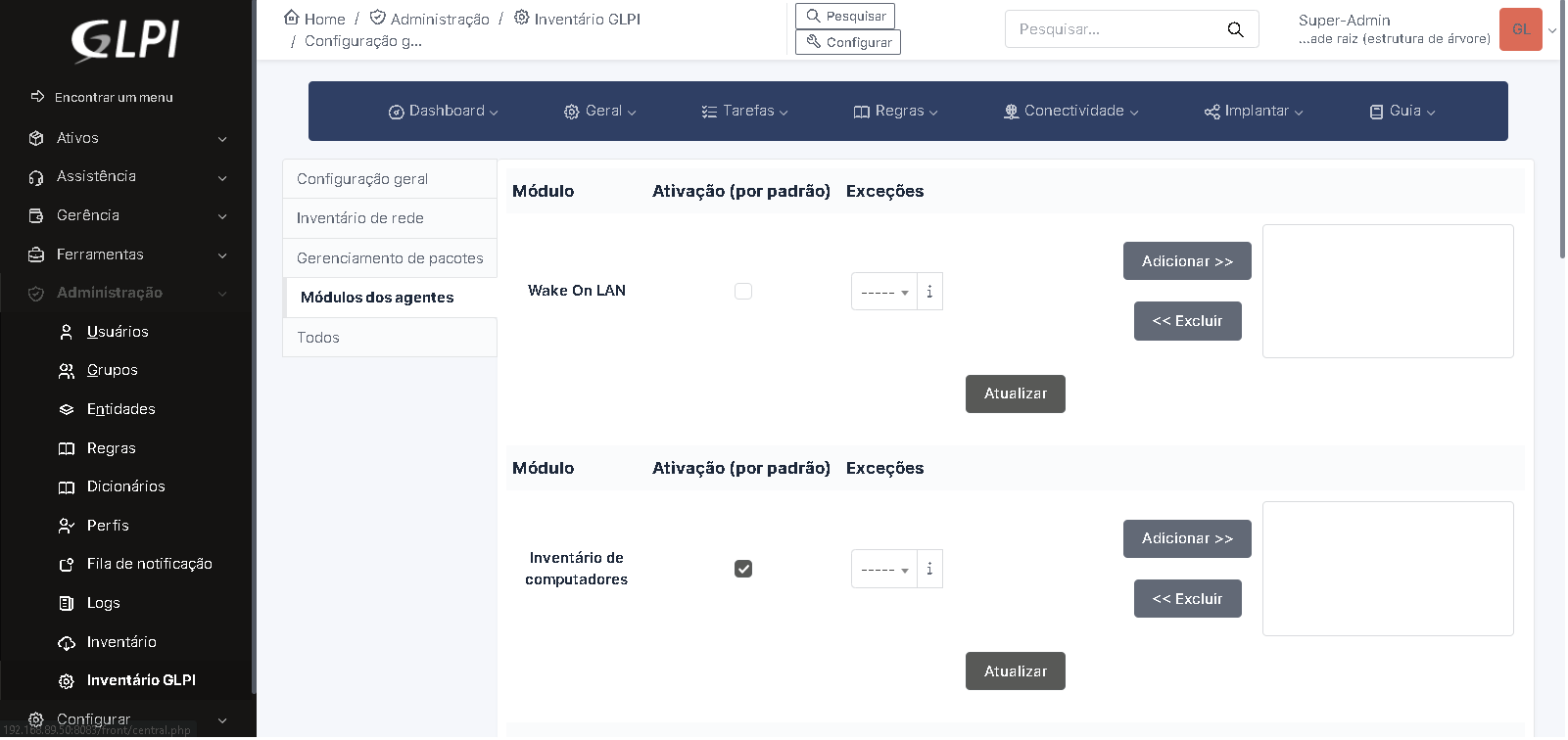1568x740 pixels.
Task: Click the Pesquisar button in header
Action: 845,16
